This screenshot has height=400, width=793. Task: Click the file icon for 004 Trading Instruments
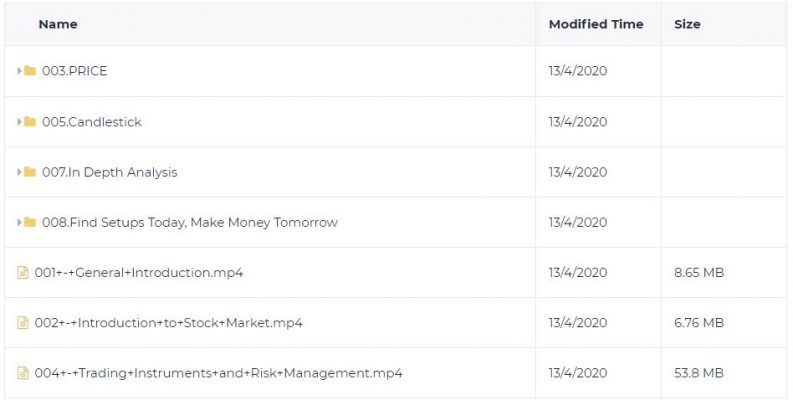pyautogui.click(x=23, y=373)
